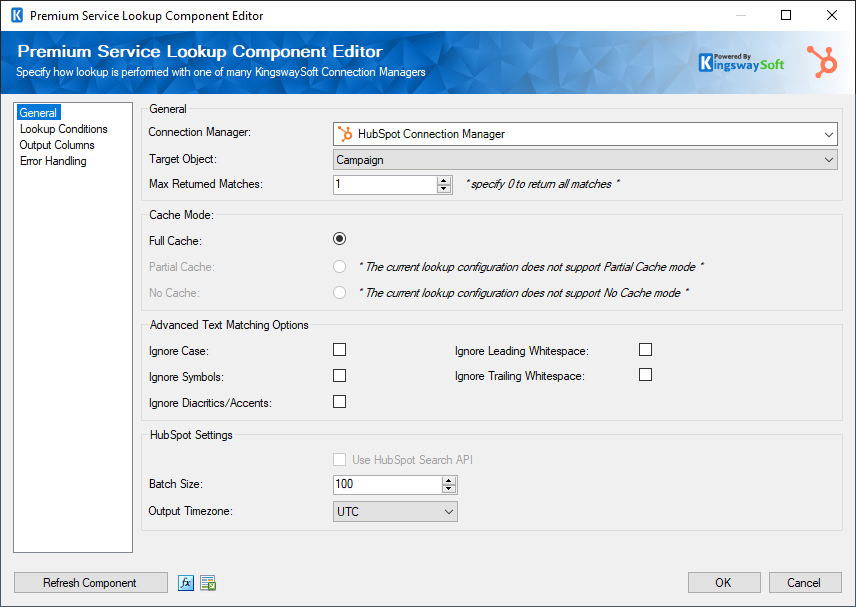The height and width of the screenshot is (607, 856).
Task: Switch to the Output Columns page
Action: click(x=57, y=145)
